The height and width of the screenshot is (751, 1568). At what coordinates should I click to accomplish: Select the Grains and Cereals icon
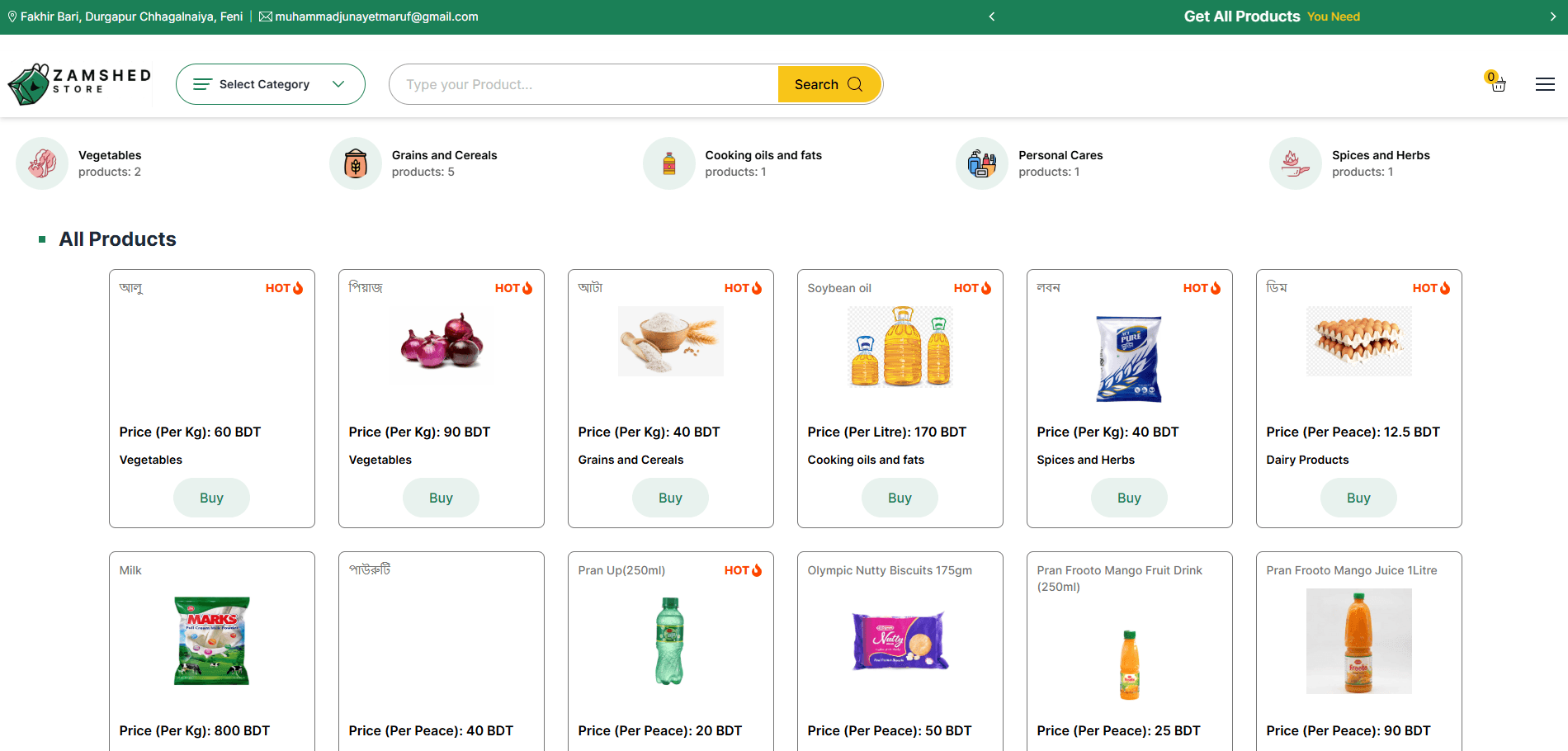pos(356,163)
